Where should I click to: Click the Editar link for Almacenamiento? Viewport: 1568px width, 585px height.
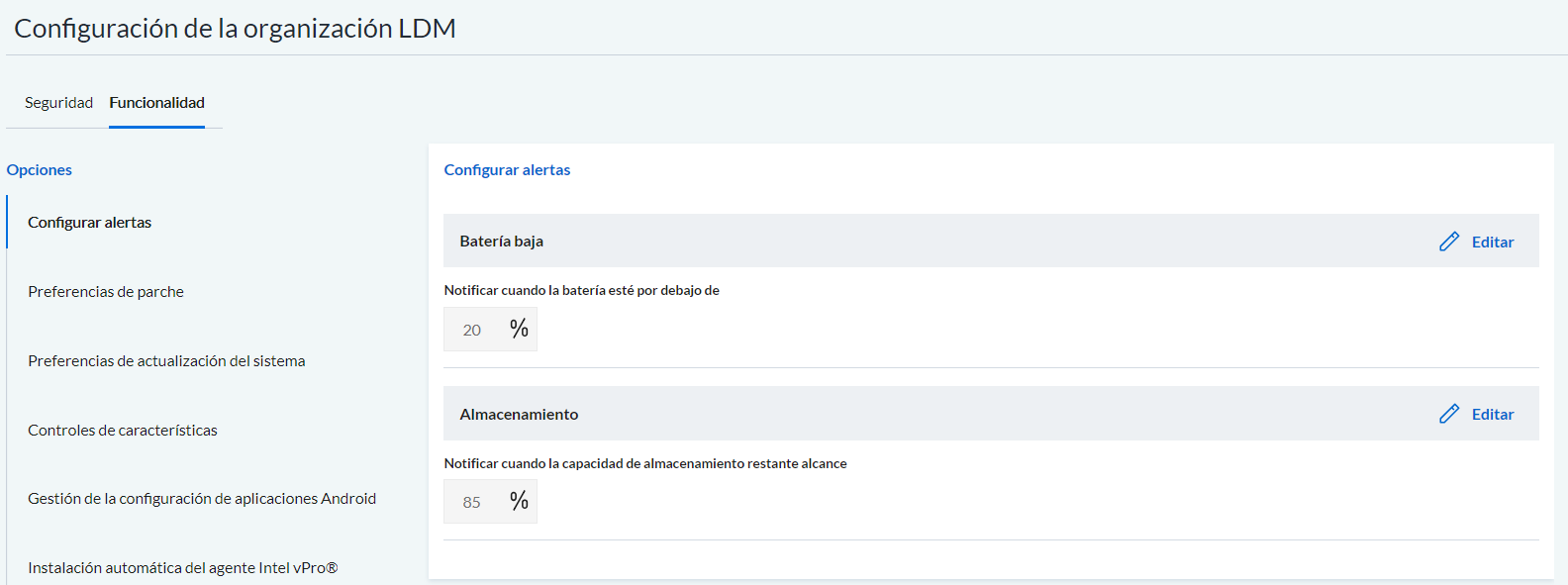click(1493, 414)
